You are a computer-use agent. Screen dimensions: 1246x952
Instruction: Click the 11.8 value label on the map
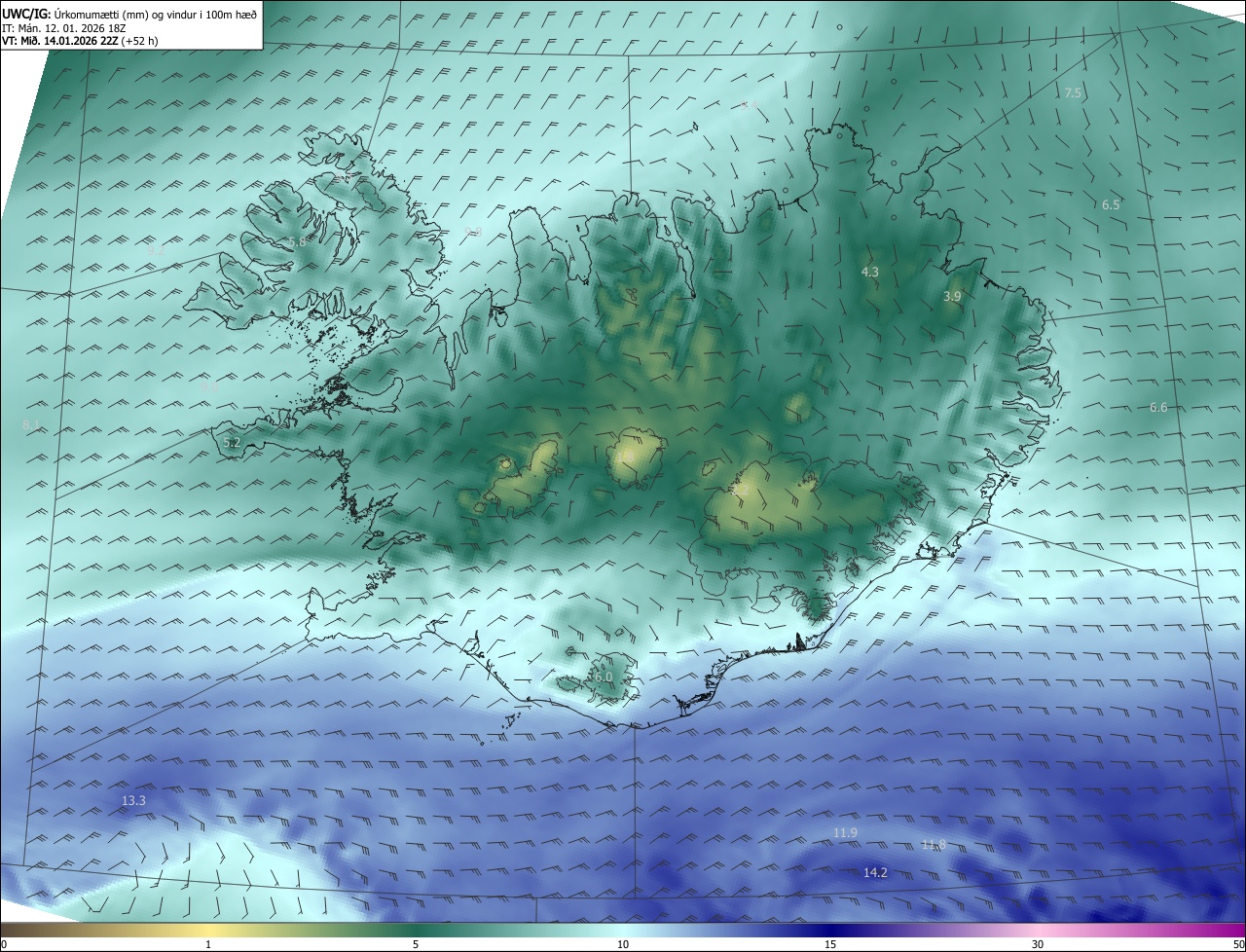934,844
